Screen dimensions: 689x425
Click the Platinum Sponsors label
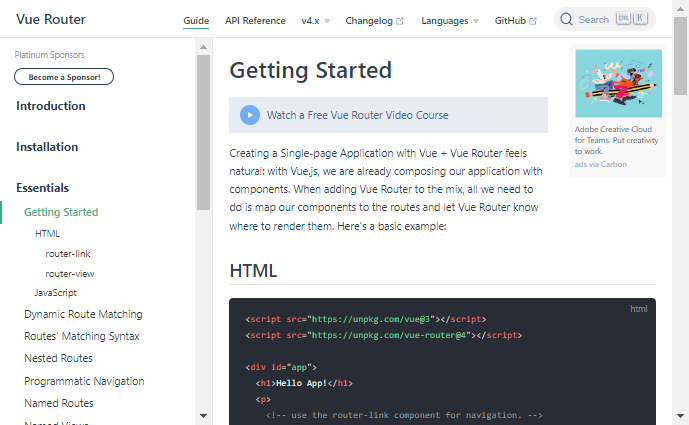click(x=50, y=55)
